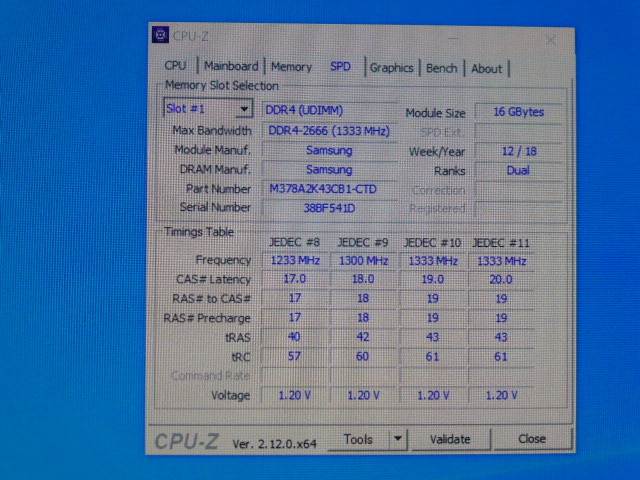Image resolution: width=640 pixels, height=480 pixels.
Task: Click the RAS# to CAS# value 17
Action: click(x=295, y=298)
